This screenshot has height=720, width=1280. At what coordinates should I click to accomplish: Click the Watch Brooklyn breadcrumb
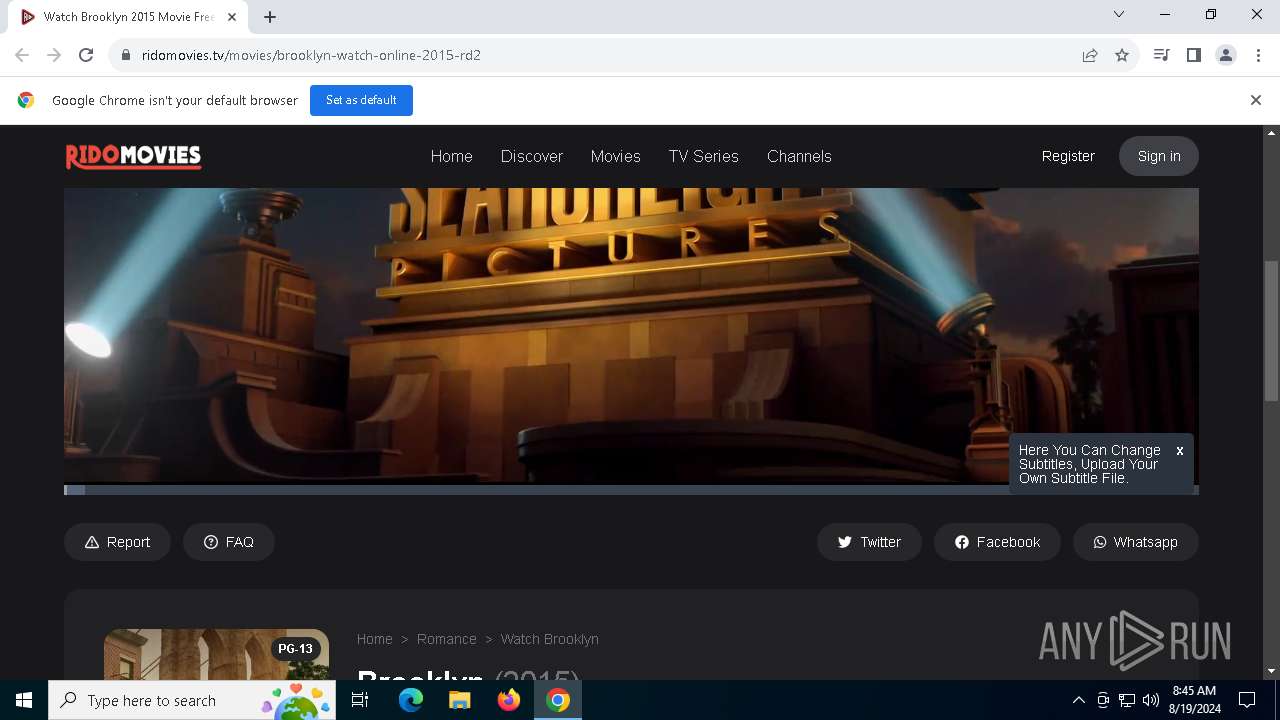(549, 639)
